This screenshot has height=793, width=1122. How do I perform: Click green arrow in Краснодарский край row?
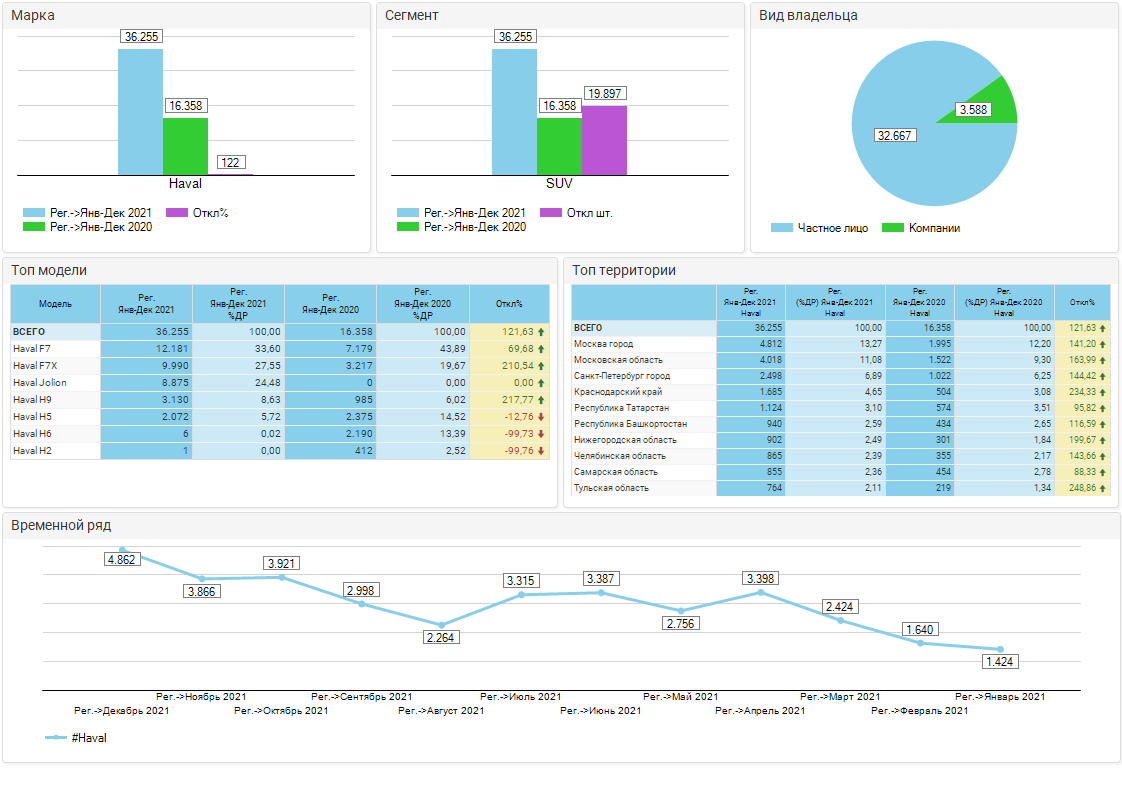[x=1103, y=392]
